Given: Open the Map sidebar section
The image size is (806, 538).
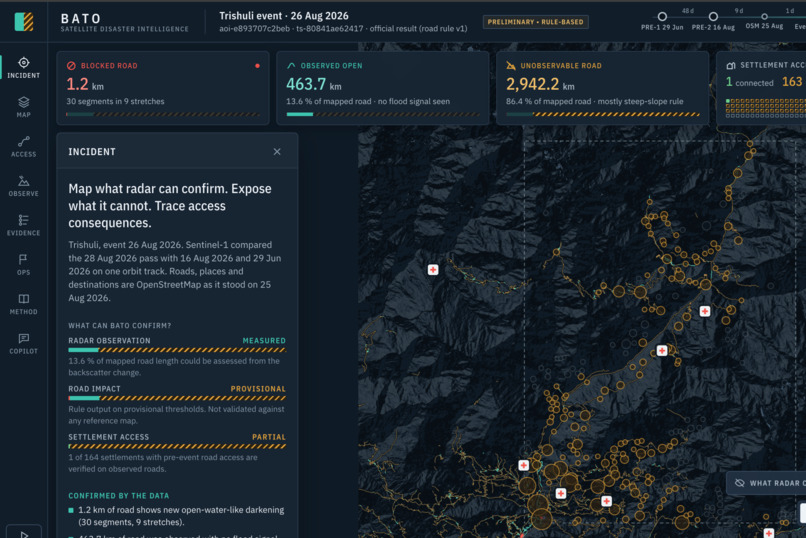Looking at the screenshot, I should [x=24, y=107].
